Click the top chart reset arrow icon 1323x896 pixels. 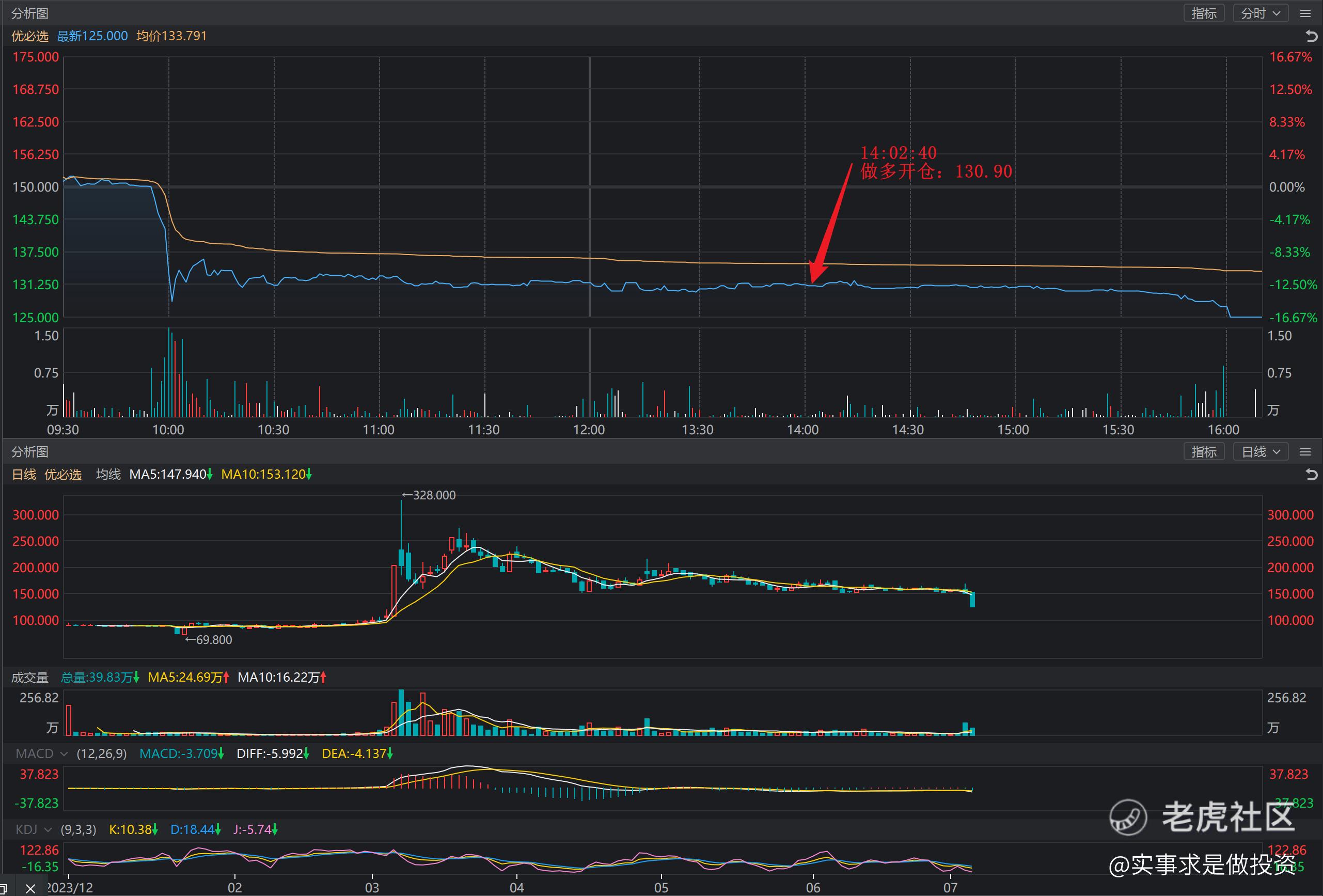tap(1311, 37)
